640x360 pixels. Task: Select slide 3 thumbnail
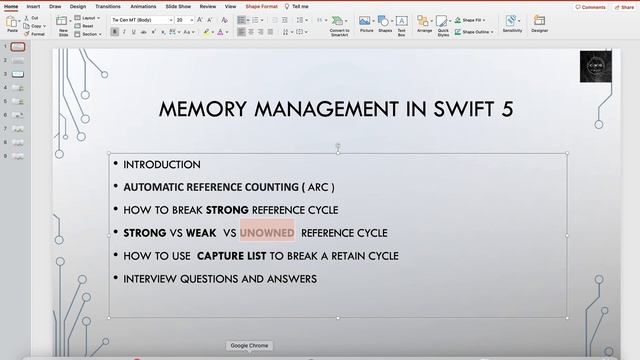tap(18, 74)
